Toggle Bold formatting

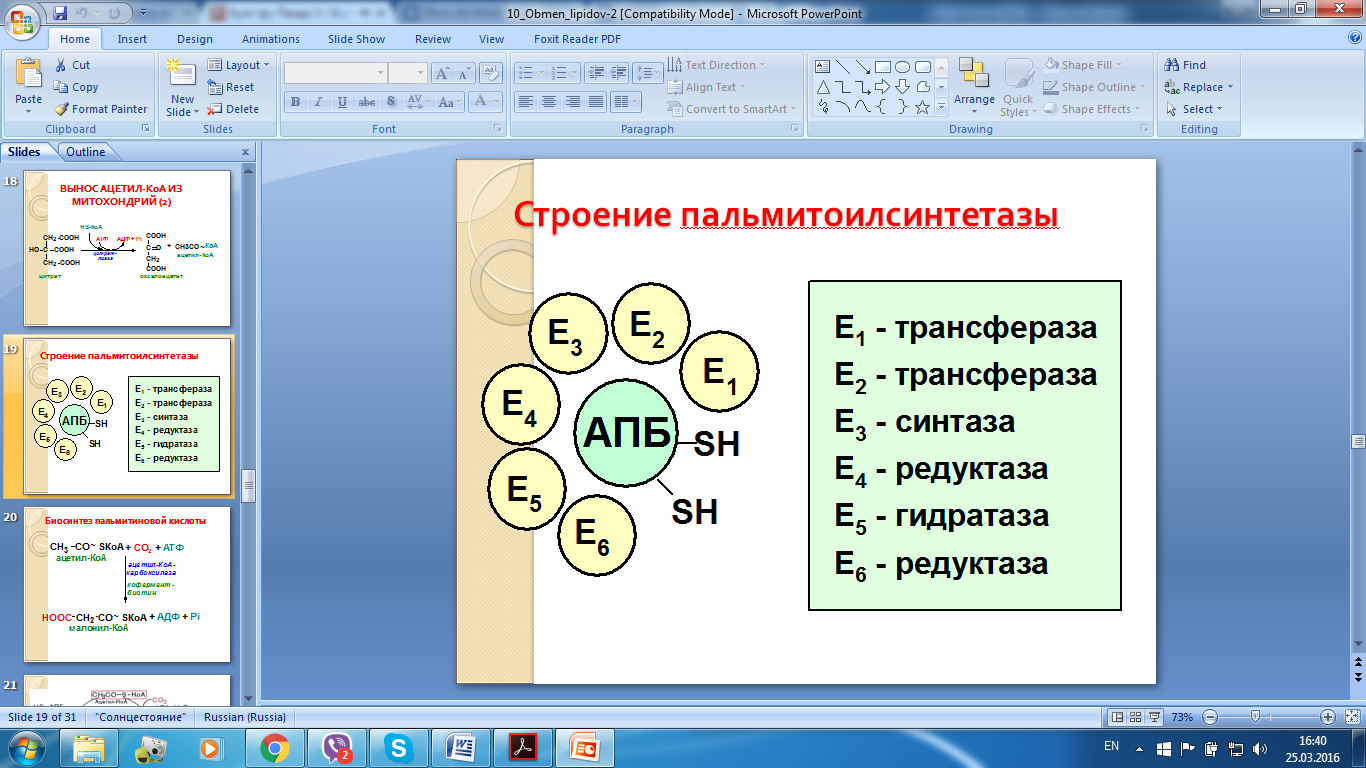point(295,102)
